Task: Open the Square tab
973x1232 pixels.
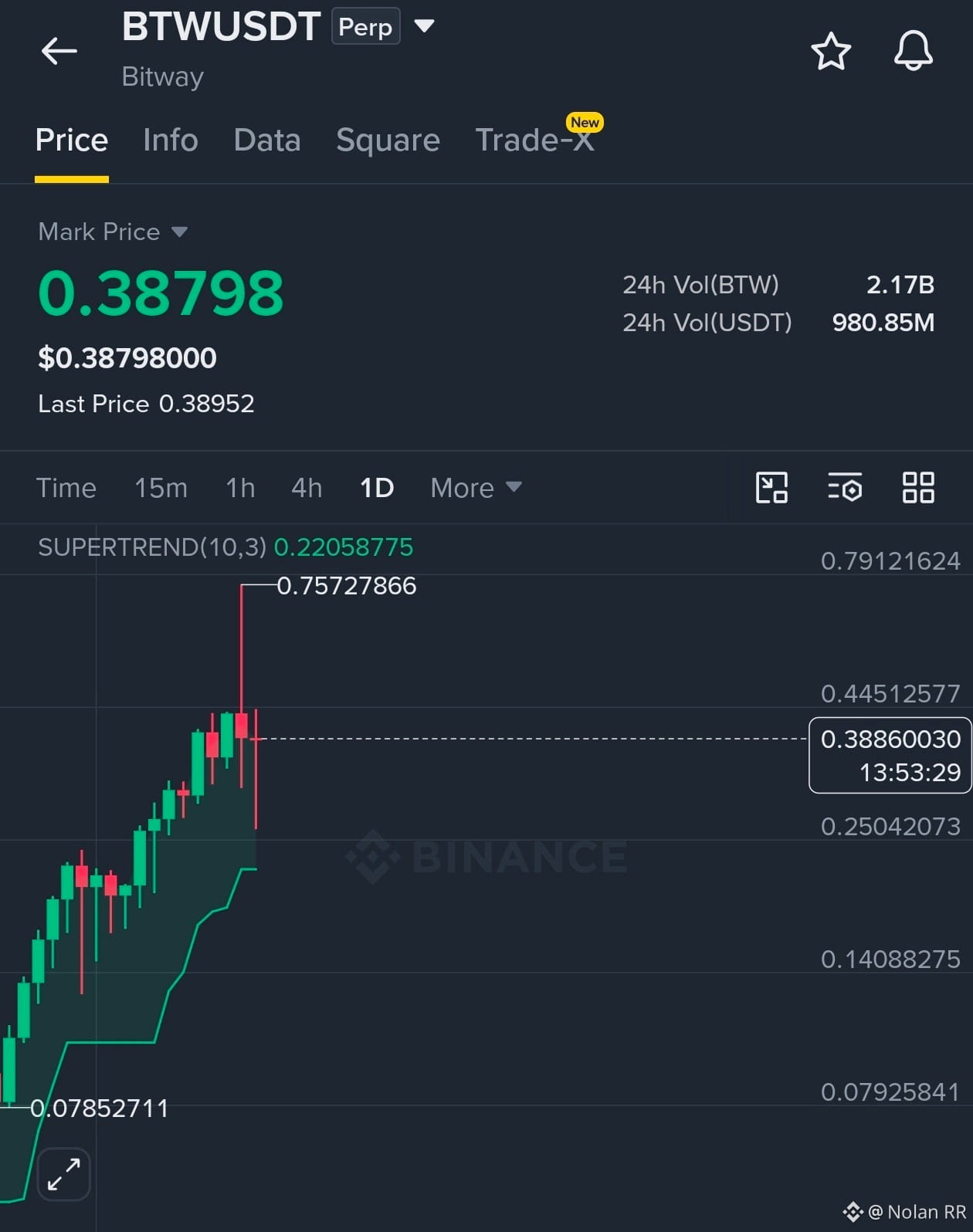Action: tap(388, 140)
